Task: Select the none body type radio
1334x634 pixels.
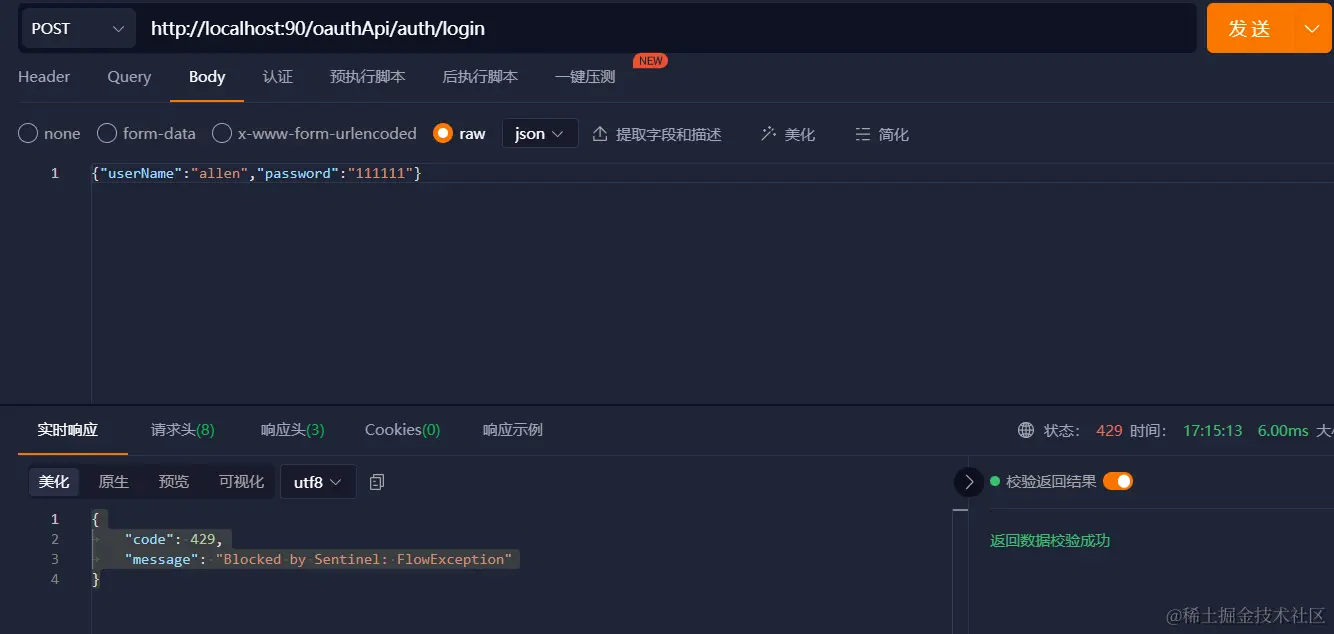Action: (28, 133)
